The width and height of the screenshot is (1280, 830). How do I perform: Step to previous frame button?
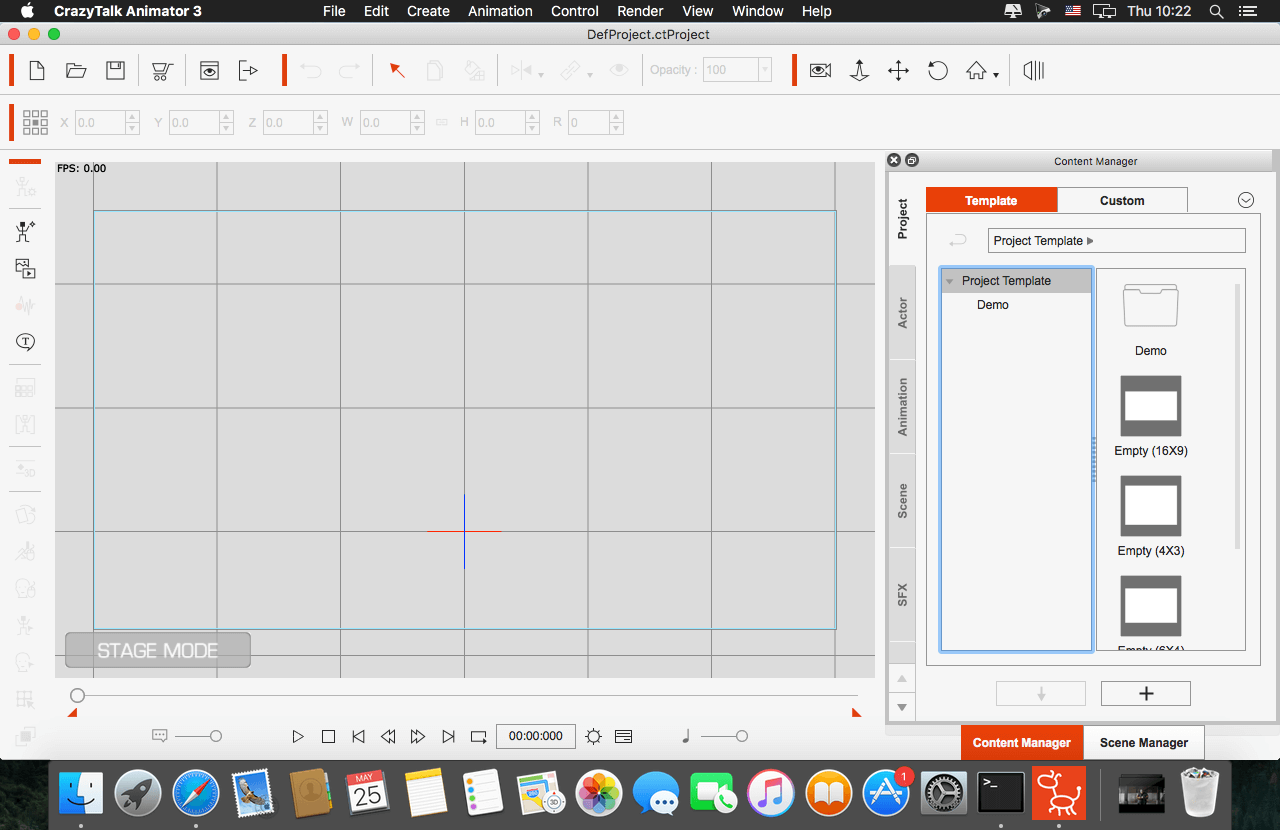coord(388,737)
